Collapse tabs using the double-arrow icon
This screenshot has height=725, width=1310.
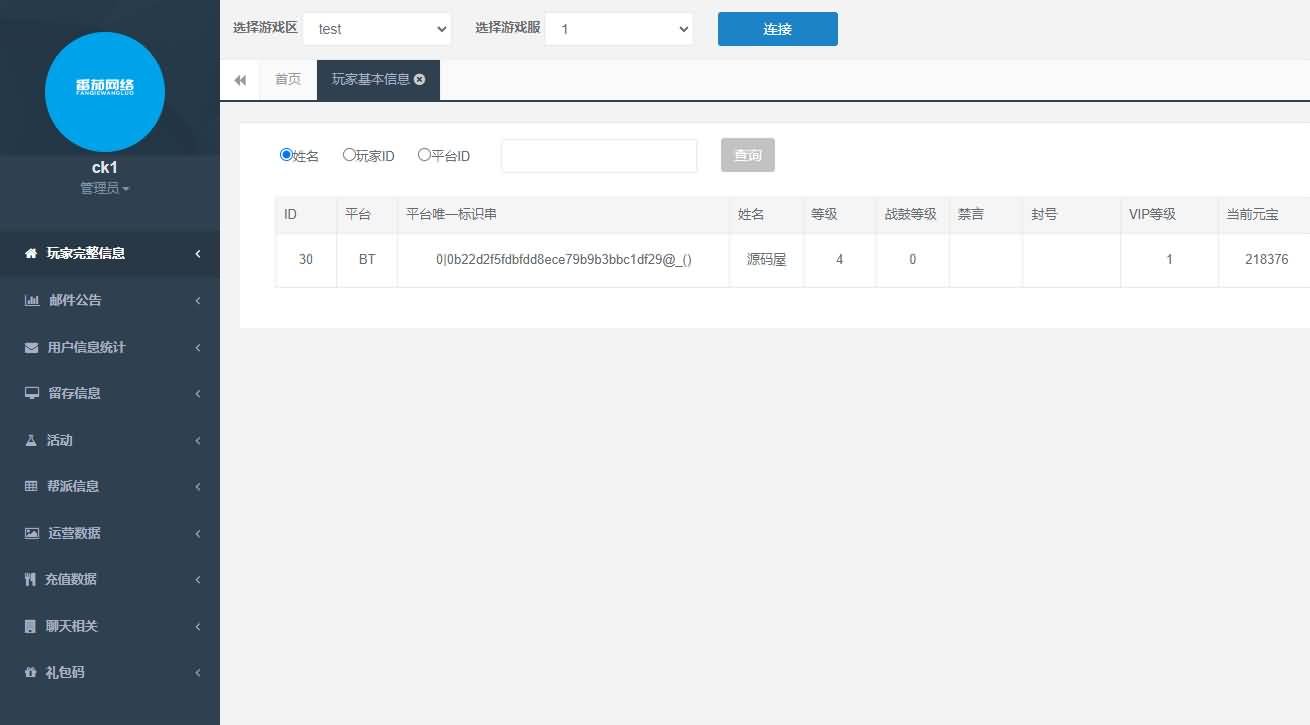coord(240,79)
